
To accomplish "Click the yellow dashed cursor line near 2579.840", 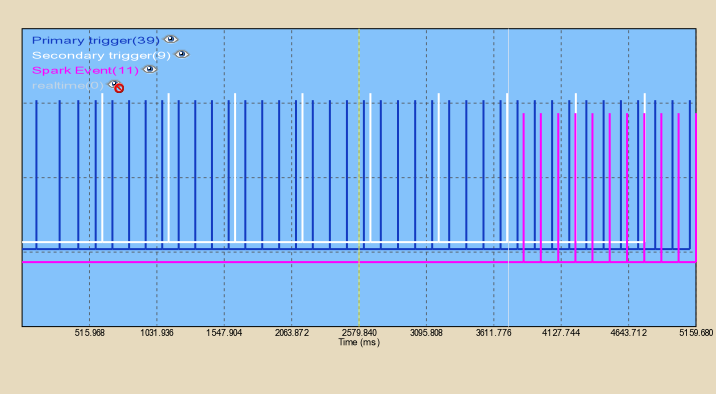I will [359, 177].
